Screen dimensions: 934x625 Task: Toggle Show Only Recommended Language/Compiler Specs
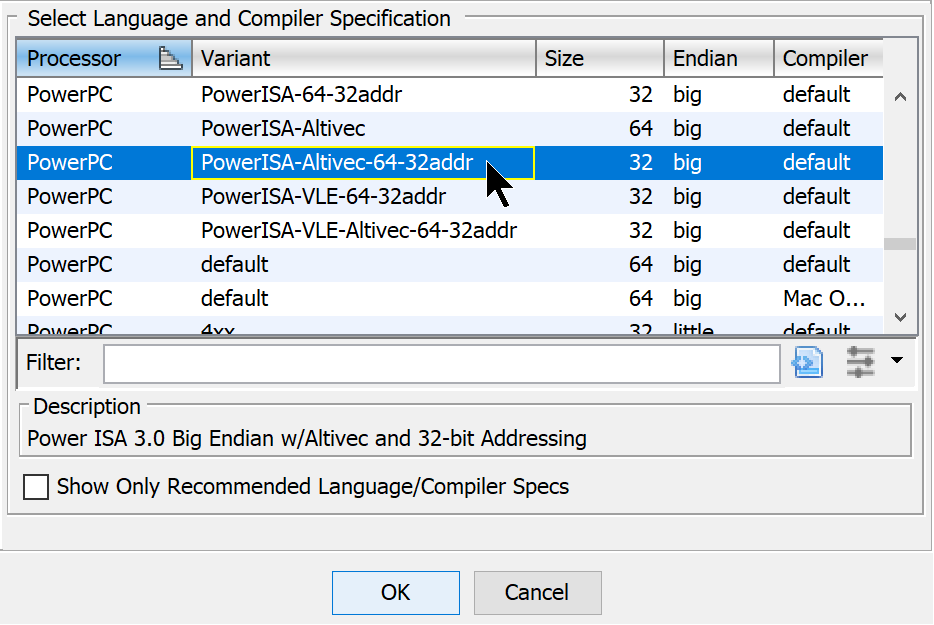click(x=36, y=487)
